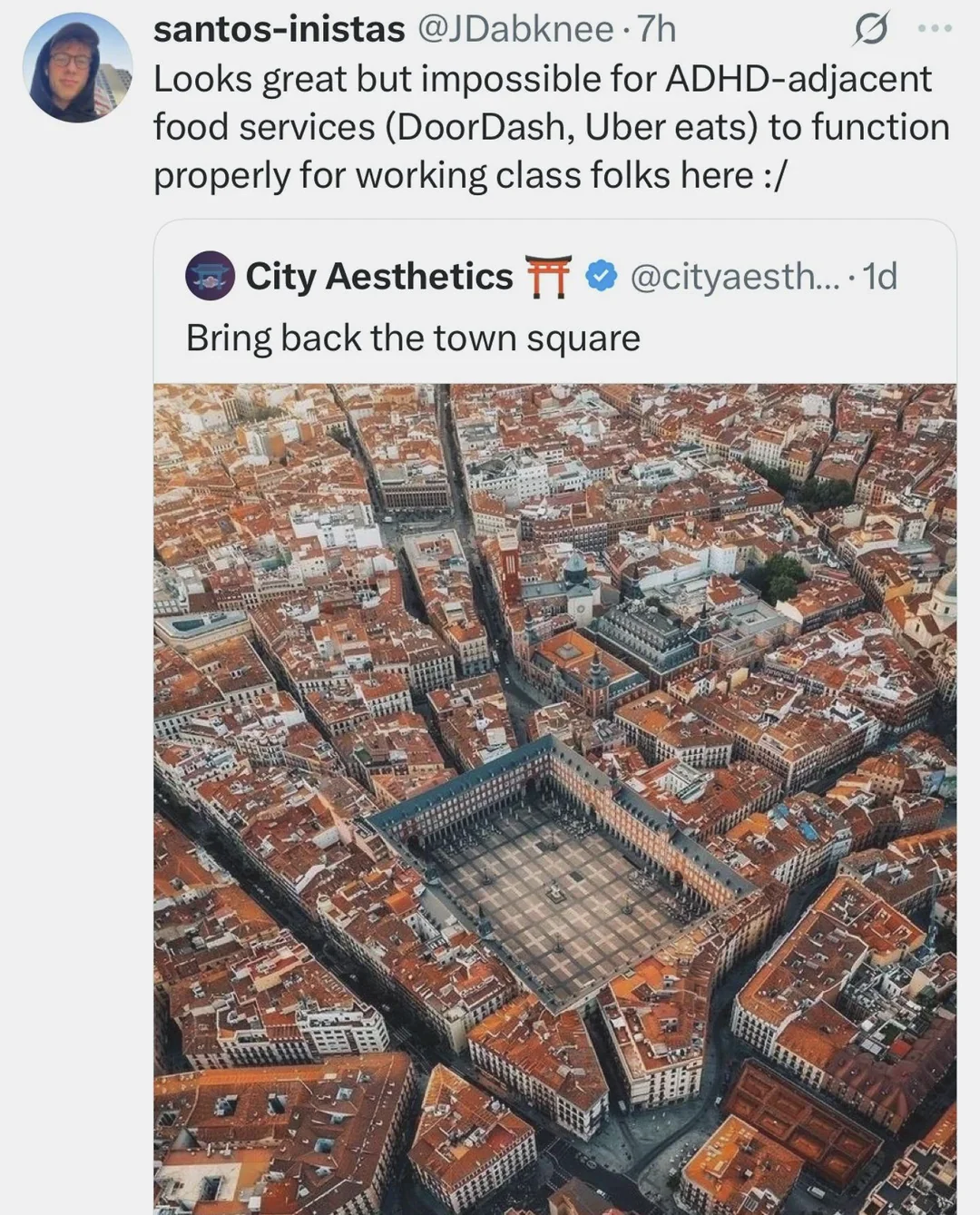Click "Bring back the town square" caption
980x1215 pixels.
[413, 338]
